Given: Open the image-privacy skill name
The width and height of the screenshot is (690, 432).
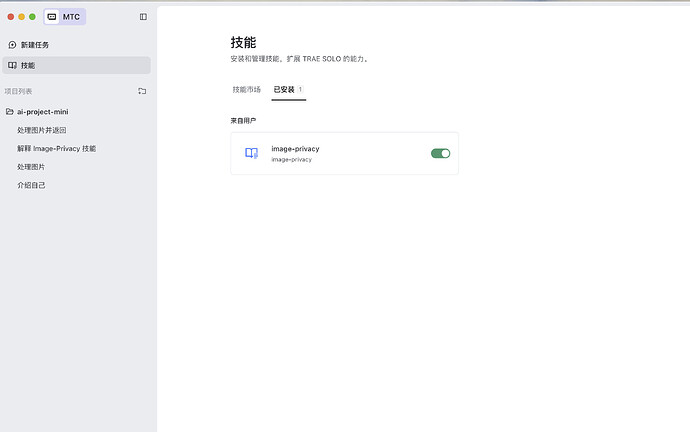Looking at the screenshot, I should coord(295,149).
